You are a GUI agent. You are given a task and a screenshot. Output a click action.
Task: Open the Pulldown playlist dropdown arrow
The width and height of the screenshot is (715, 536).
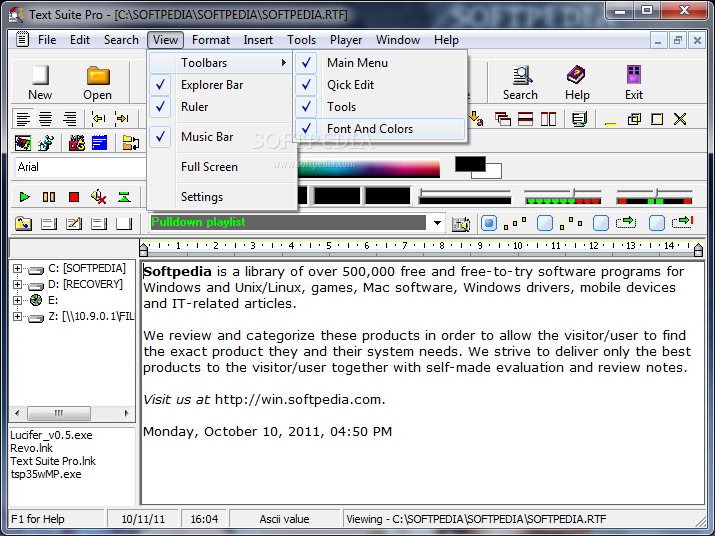[x=437, y=223]
